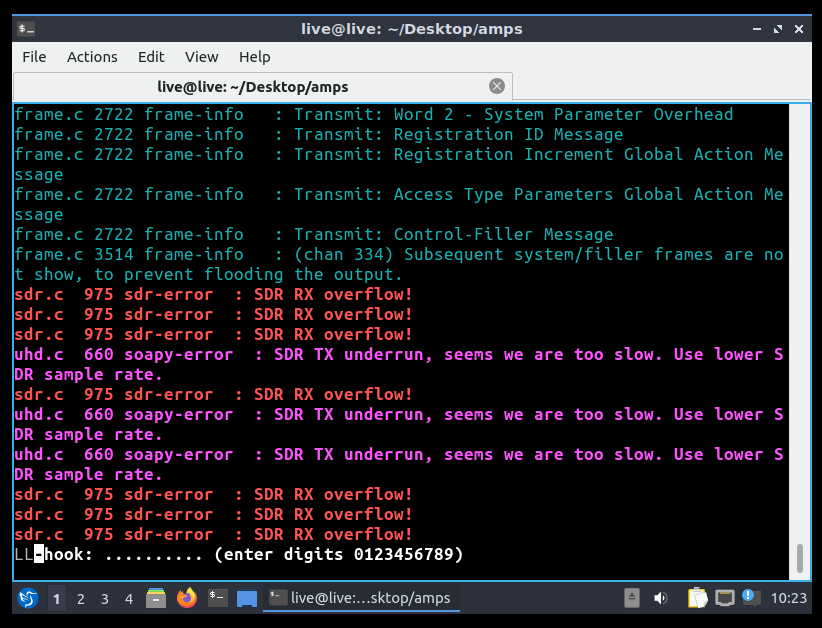Open the Edit menu
Image resolution: width=822 pixels, height=628 pixels.
click(151, 57)
